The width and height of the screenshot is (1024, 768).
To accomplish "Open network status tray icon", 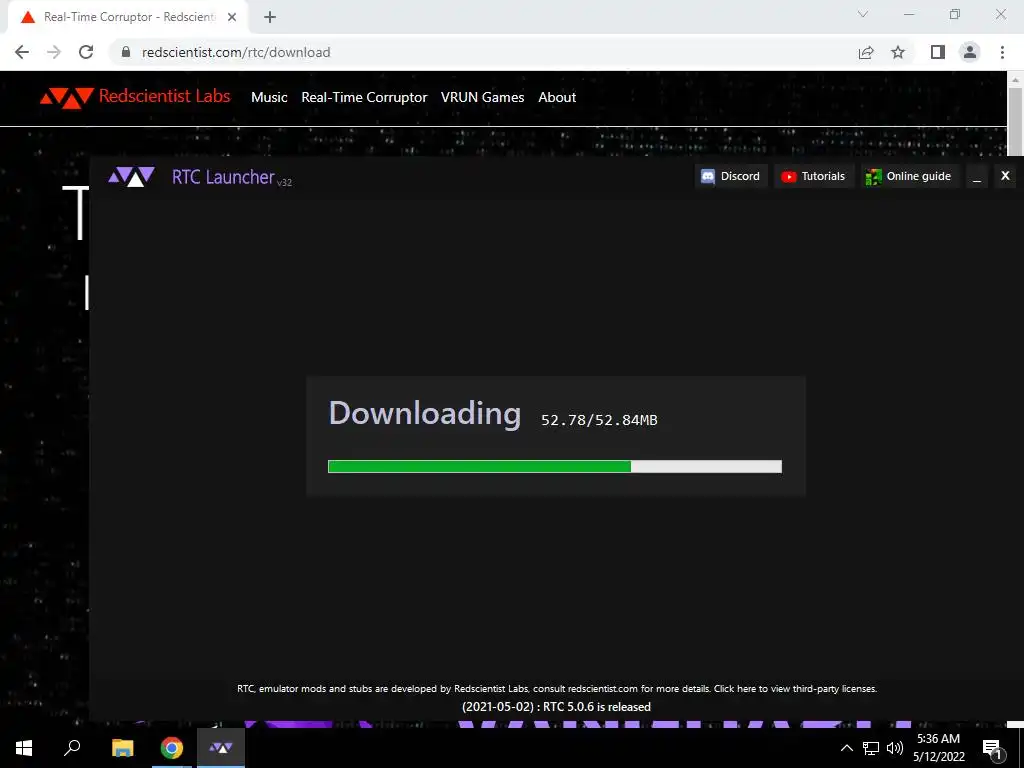I will 871,748.
